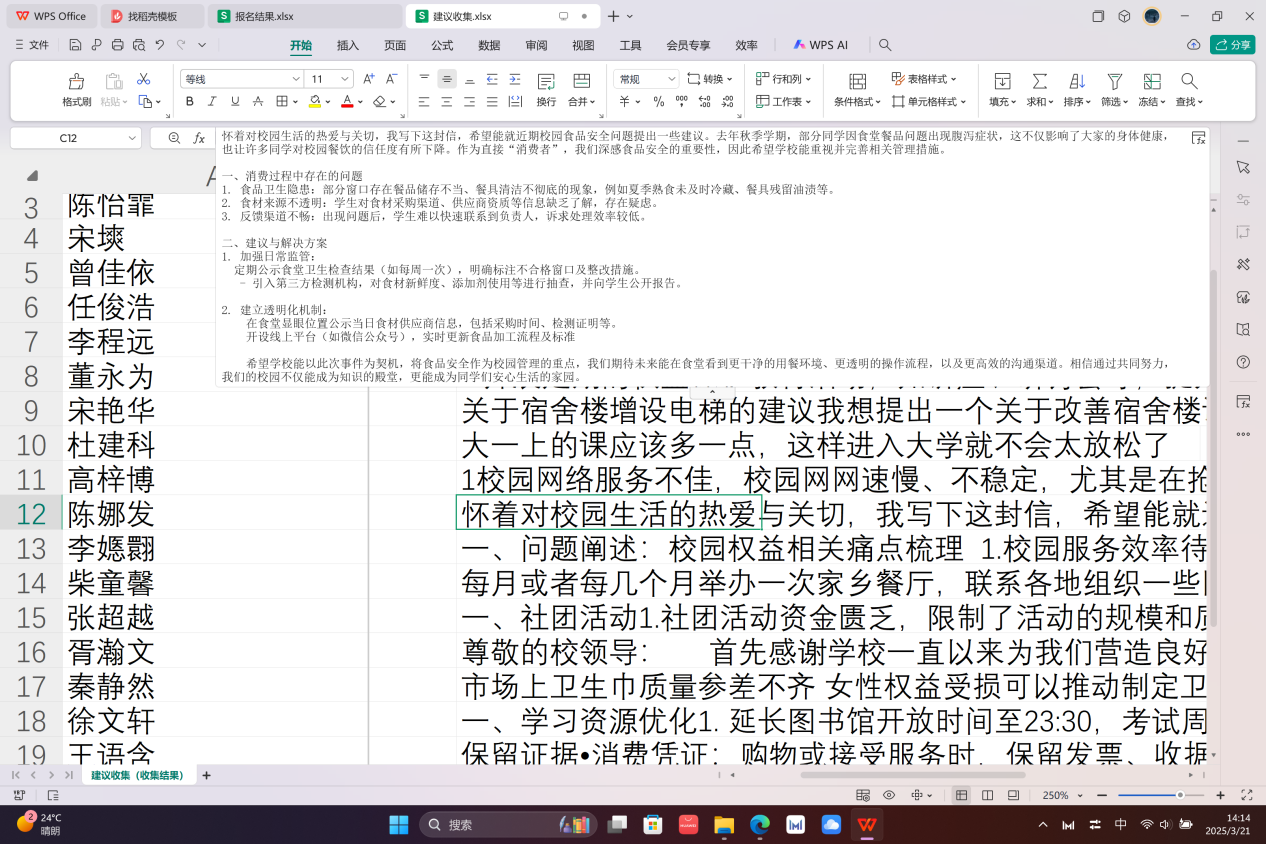Click the Format Painter (格式刷) icon
The height and width of the screenshot is (844, 1266).
coord(76,82)
